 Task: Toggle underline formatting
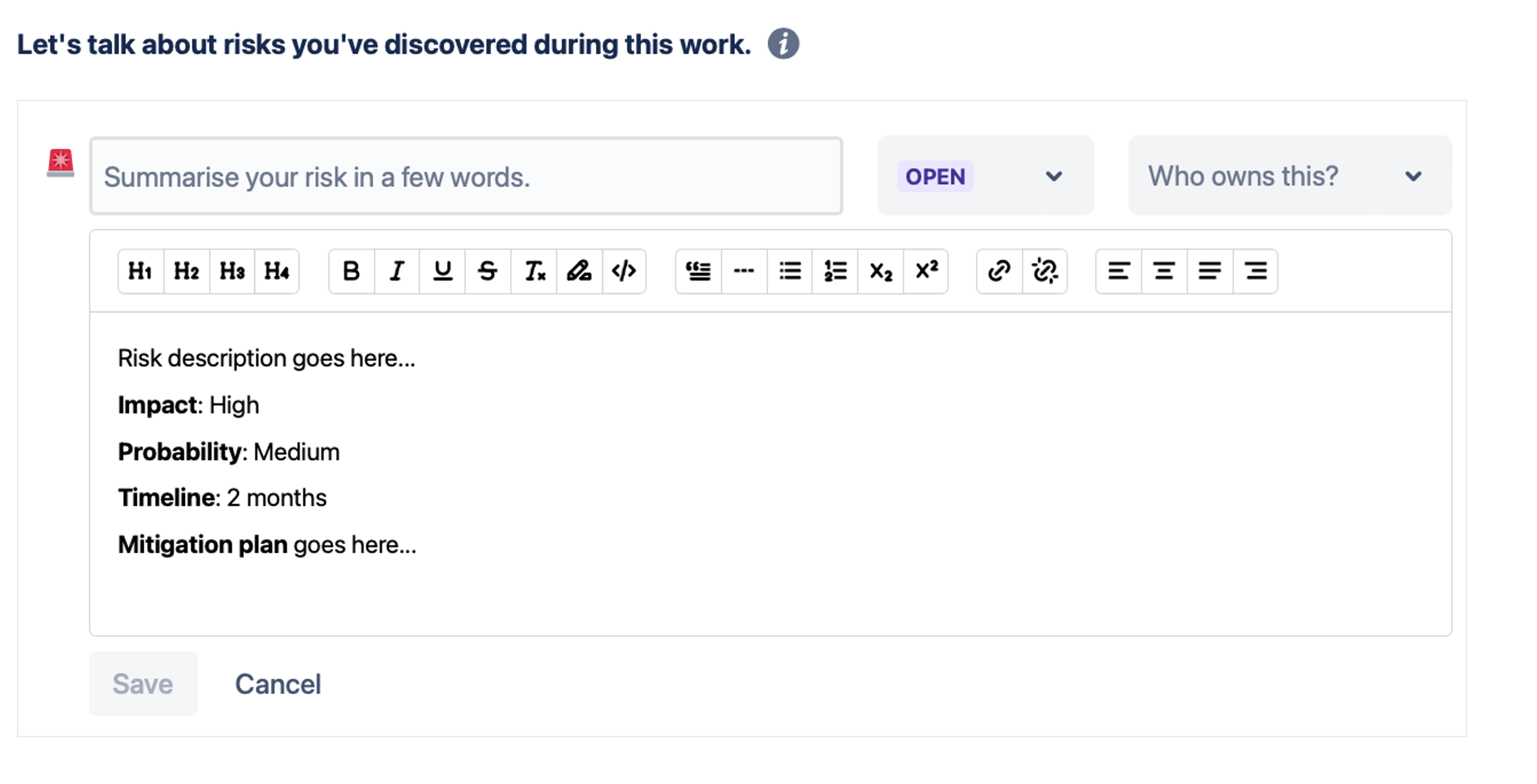[442, 271]
